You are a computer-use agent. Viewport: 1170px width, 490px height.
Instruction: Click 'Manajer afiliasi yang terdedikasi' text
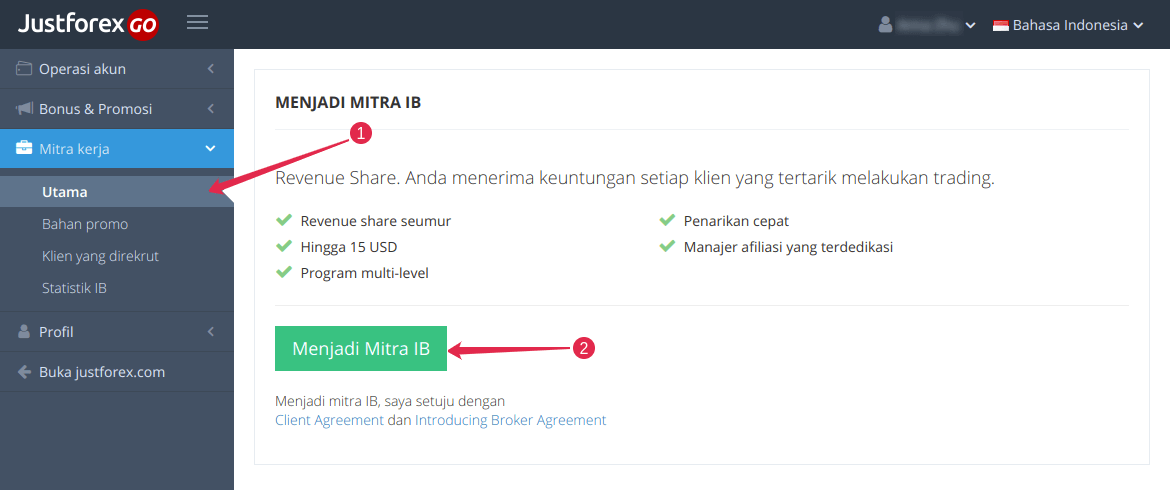click(x=788, y=247)
